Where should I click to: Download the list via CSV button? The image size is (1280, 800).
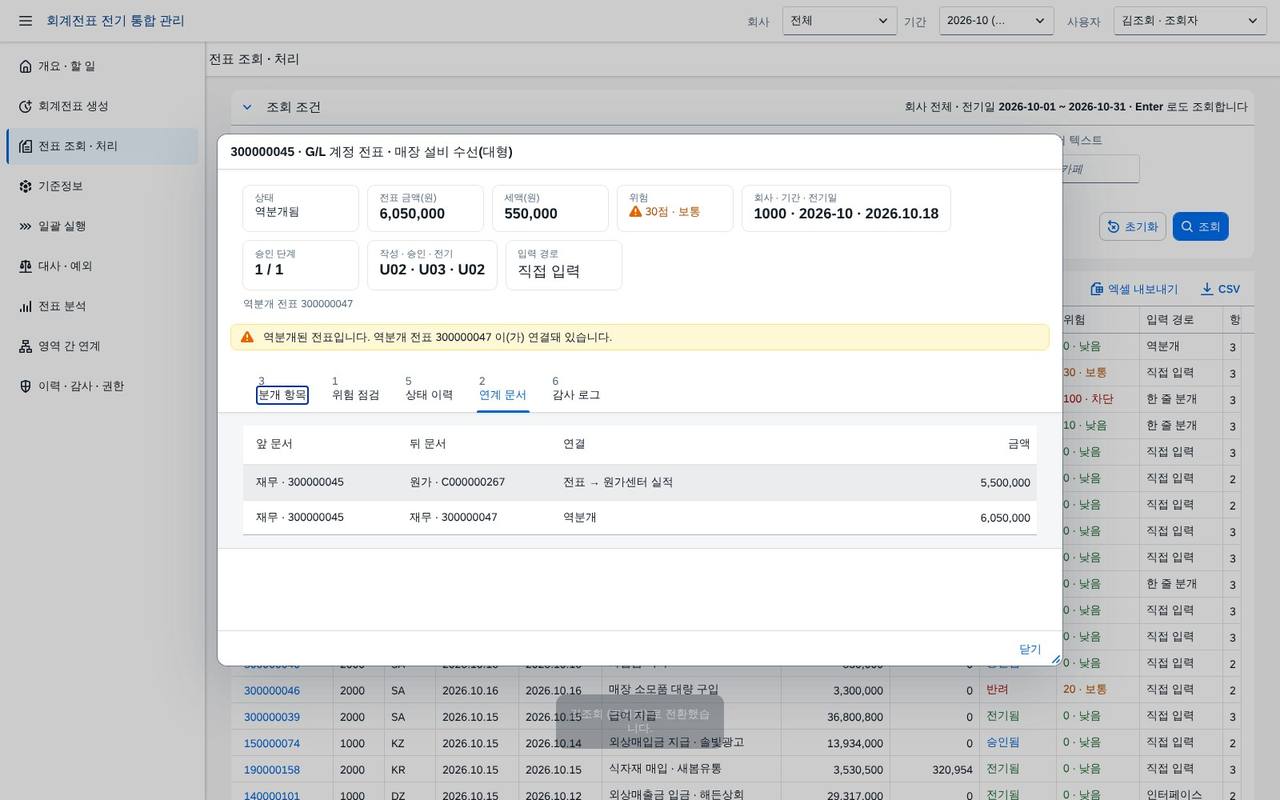coord(1220,289)
